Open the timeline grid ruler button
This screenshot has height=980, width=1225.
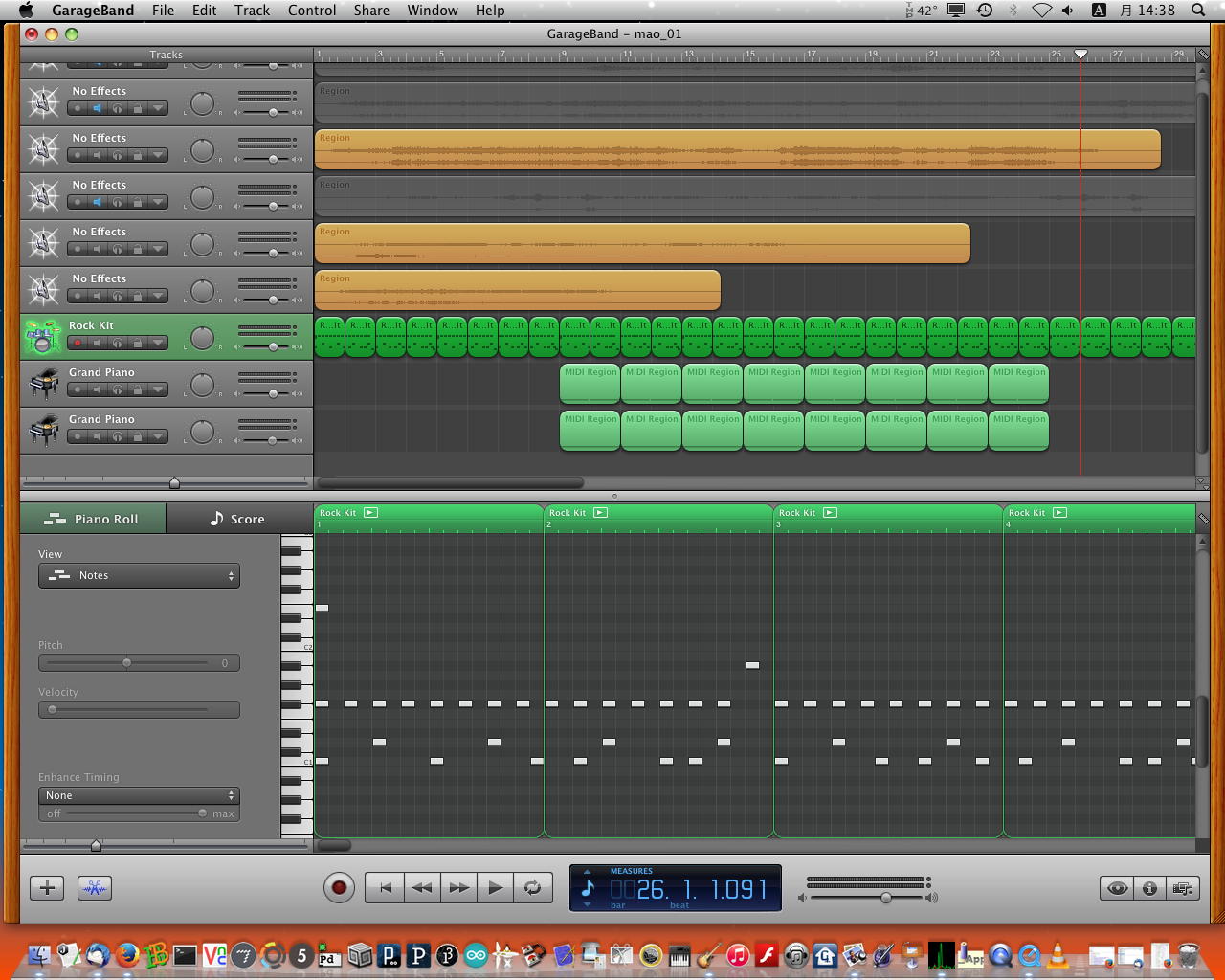[x=1203, y=55]
